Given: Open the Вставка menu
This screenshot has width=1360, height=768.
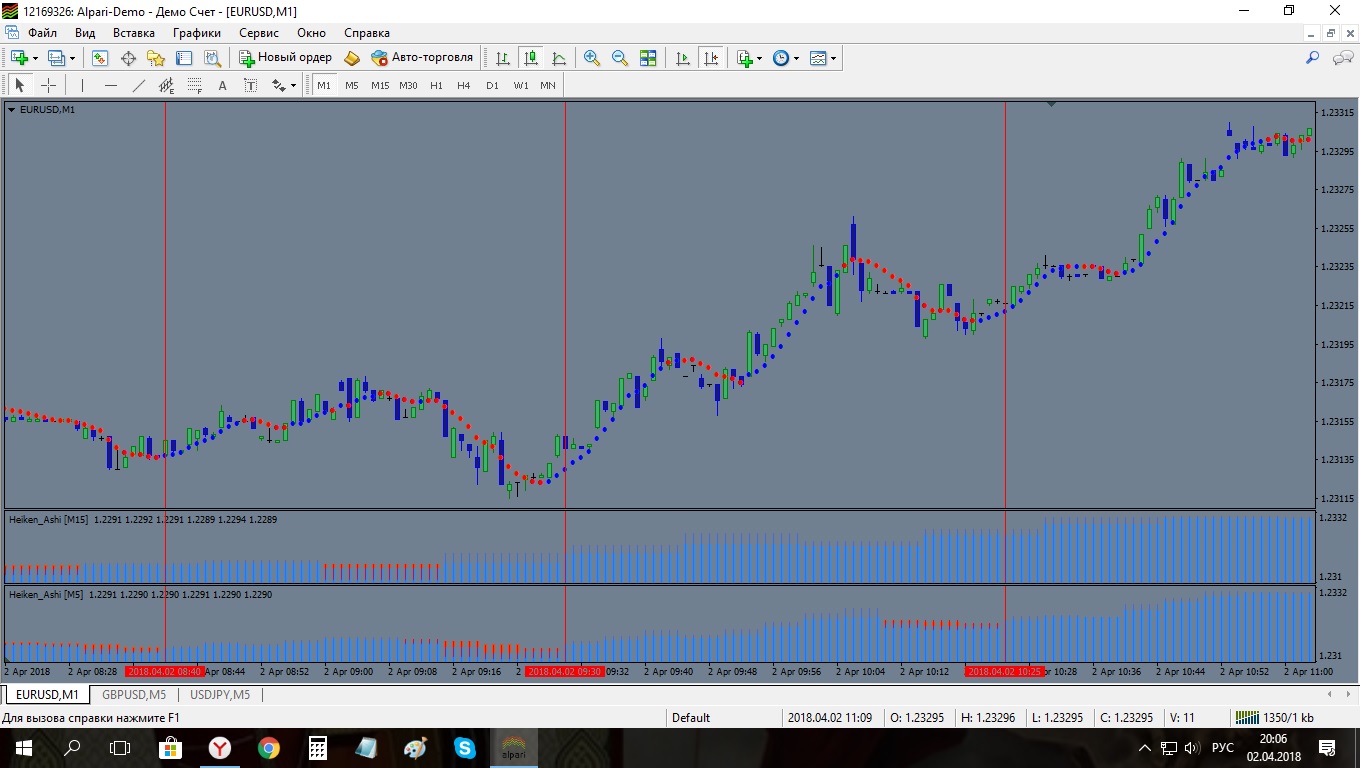Looking at the screenshot, I should 134,33.
